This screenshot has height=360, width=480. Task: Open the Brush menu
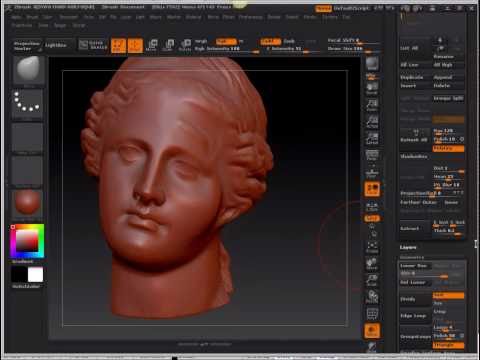pyautogui.click(x=32, y=17)
